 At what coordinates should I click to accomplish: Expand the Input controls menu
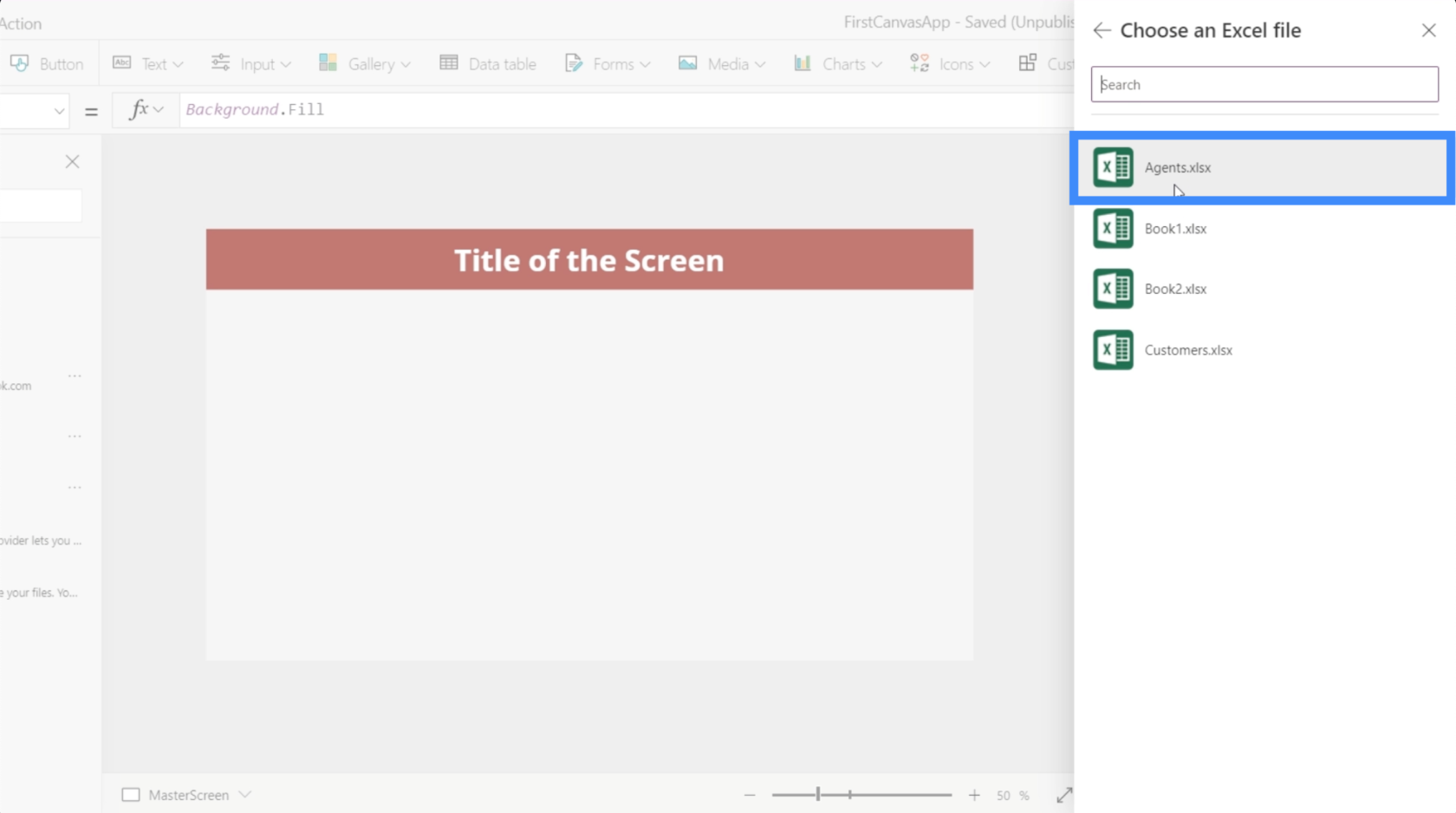pos(251,64)
